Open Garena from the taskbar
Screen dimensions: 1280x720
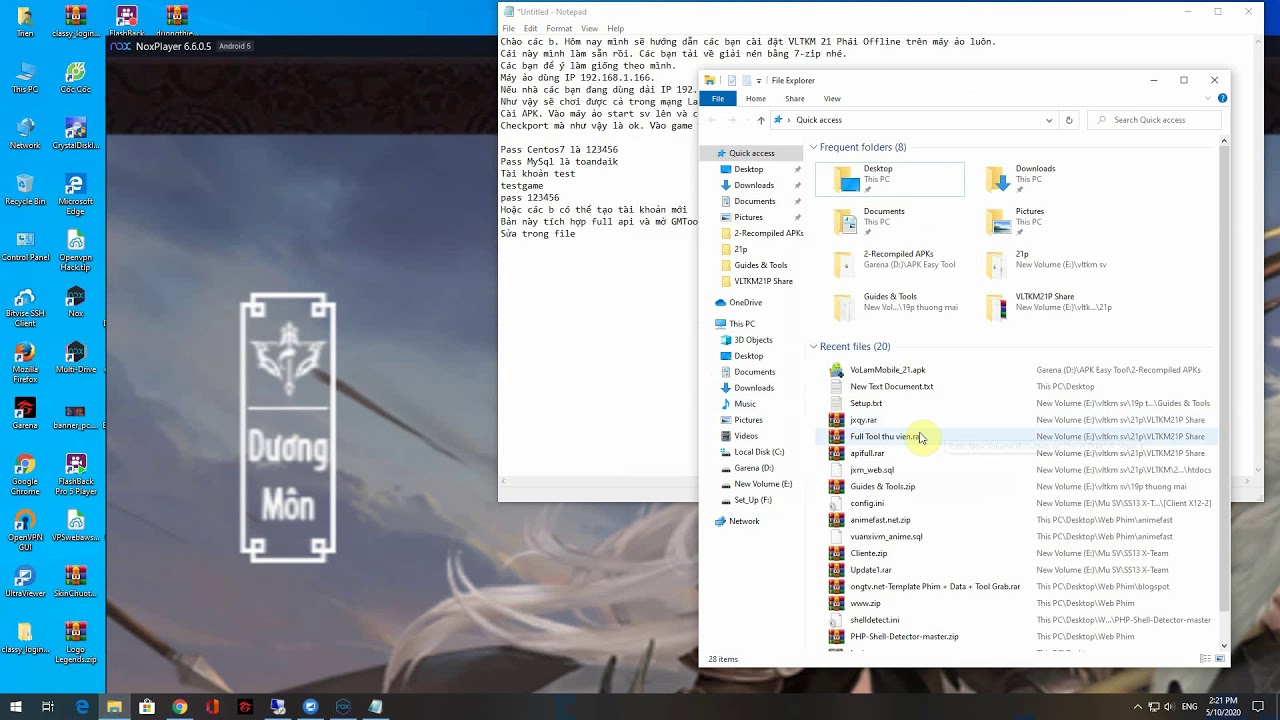tap(245, 706)
